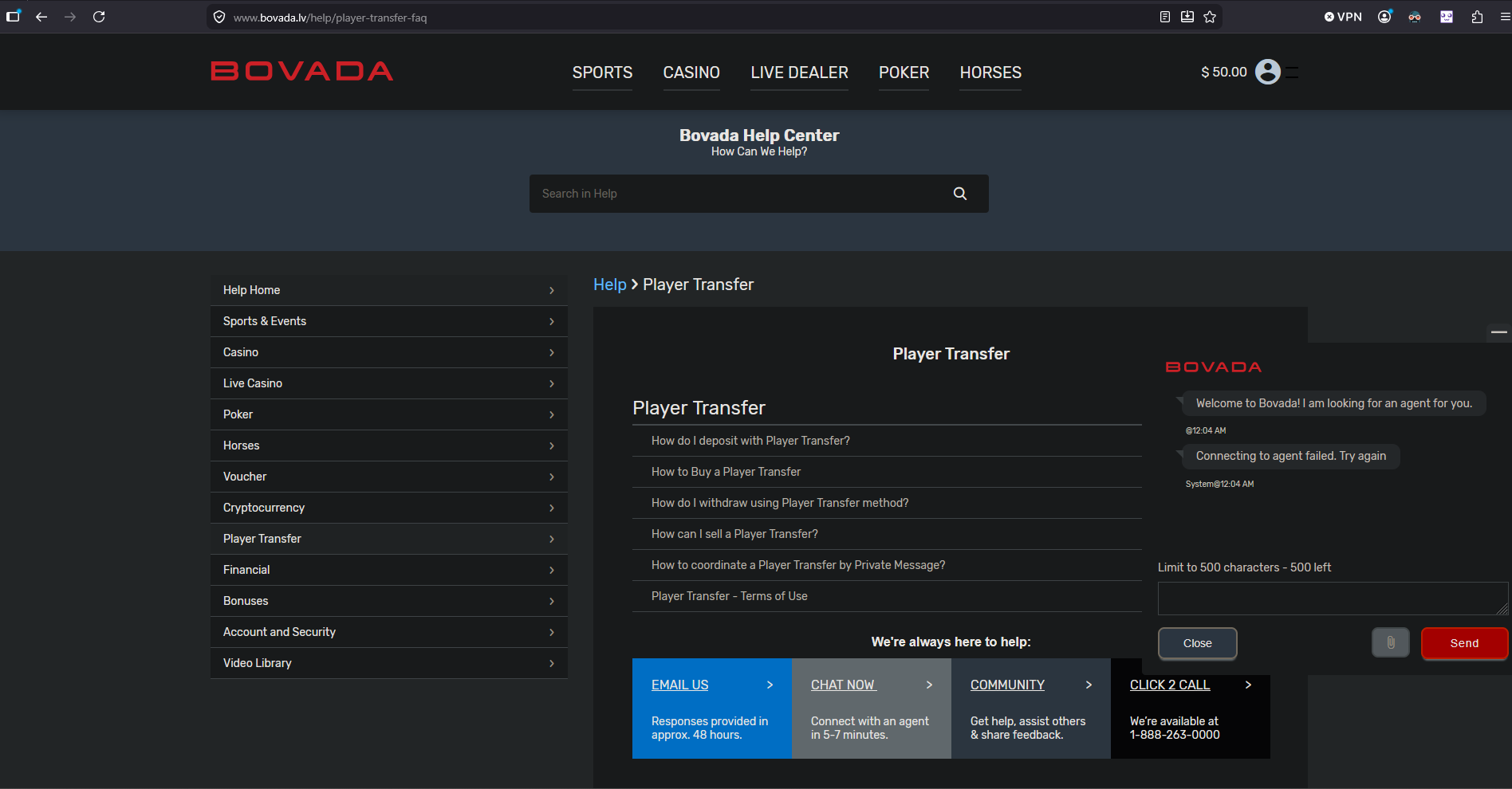This screenshot has height=789, width=1512.
Task: Expand the Live Casino sidebar row
Action: coord(389,383)
